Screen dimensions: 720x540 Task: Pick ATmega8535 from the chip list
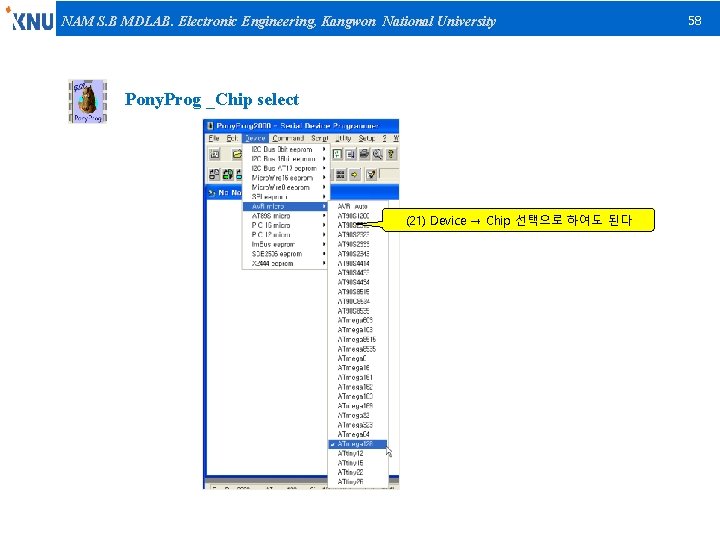tap(358, 349)
